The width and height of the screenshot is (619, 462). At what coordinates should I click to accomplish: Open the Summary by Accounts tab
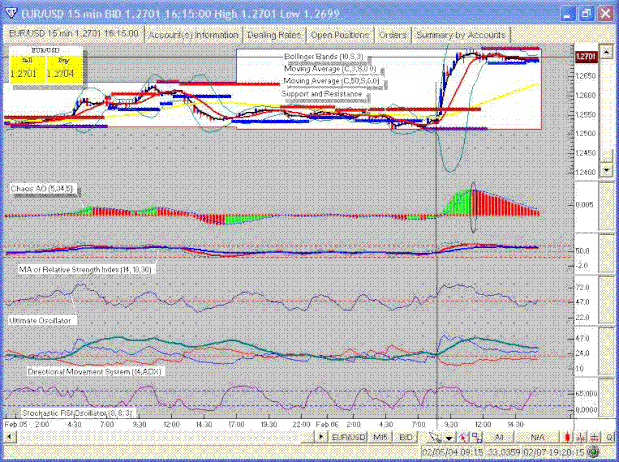point(460,33)
